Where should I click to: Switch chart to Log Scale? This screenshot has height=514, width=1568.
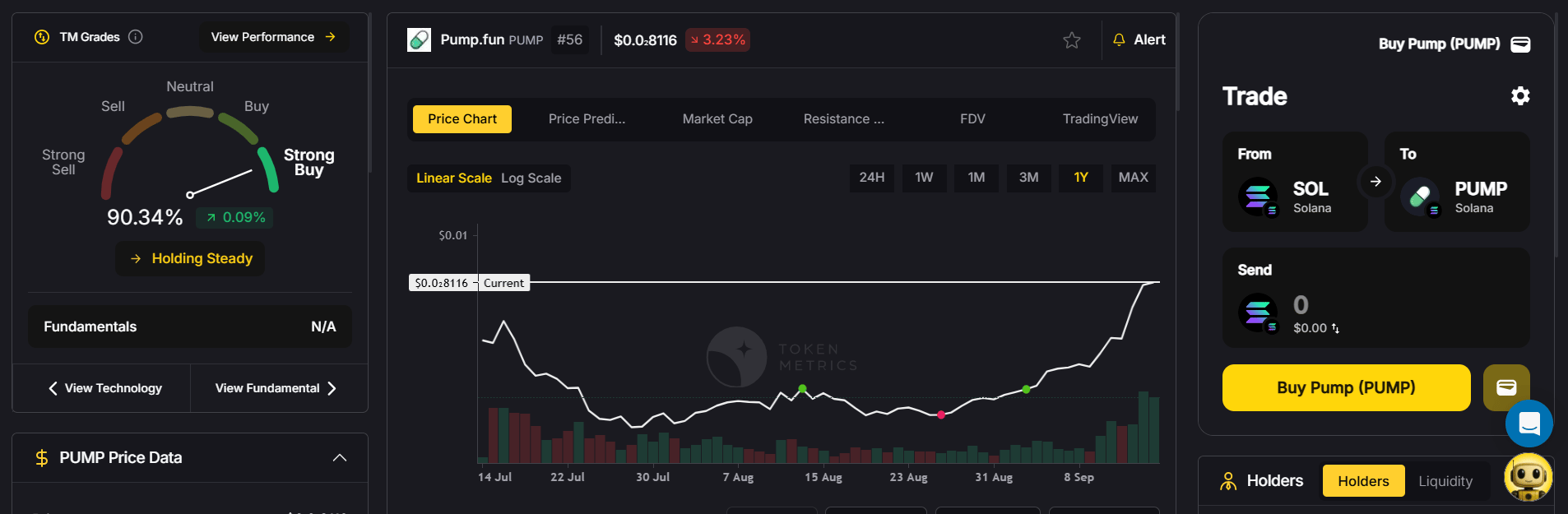point(531,178)
